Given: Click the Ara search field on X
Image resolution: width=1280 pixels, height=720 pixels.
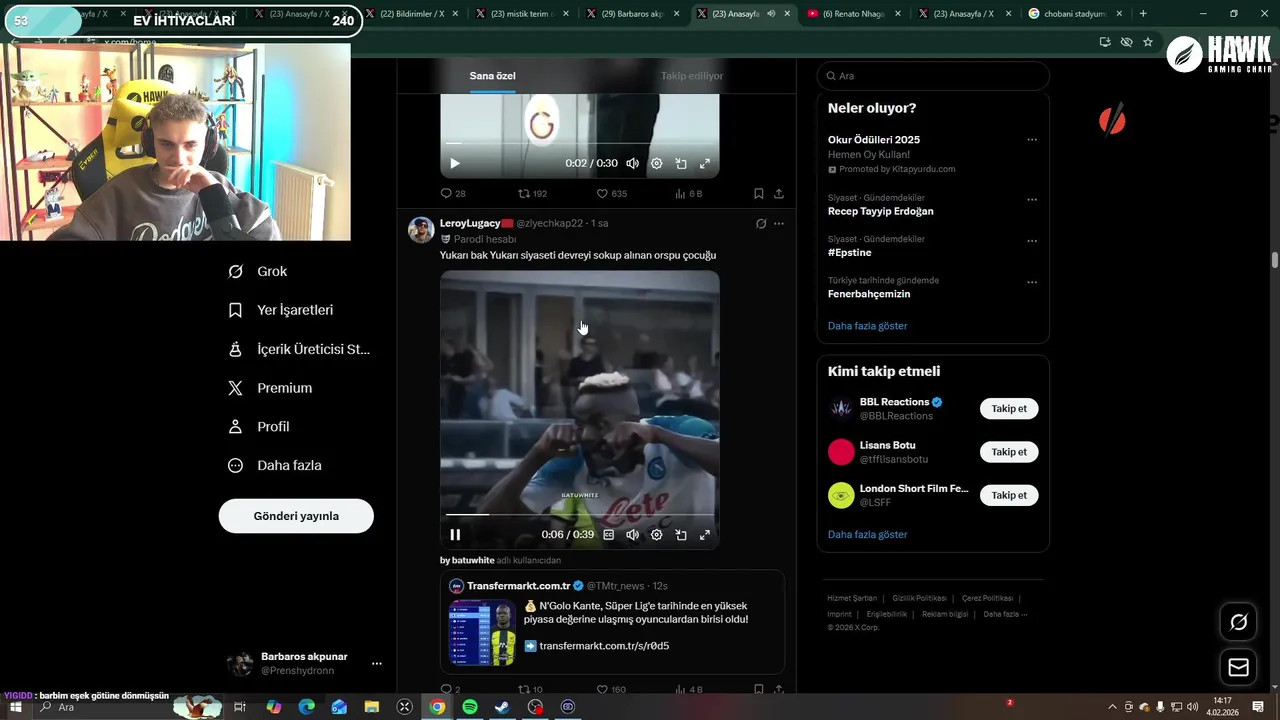Looking at the screenshot, I should pos(933,76).
